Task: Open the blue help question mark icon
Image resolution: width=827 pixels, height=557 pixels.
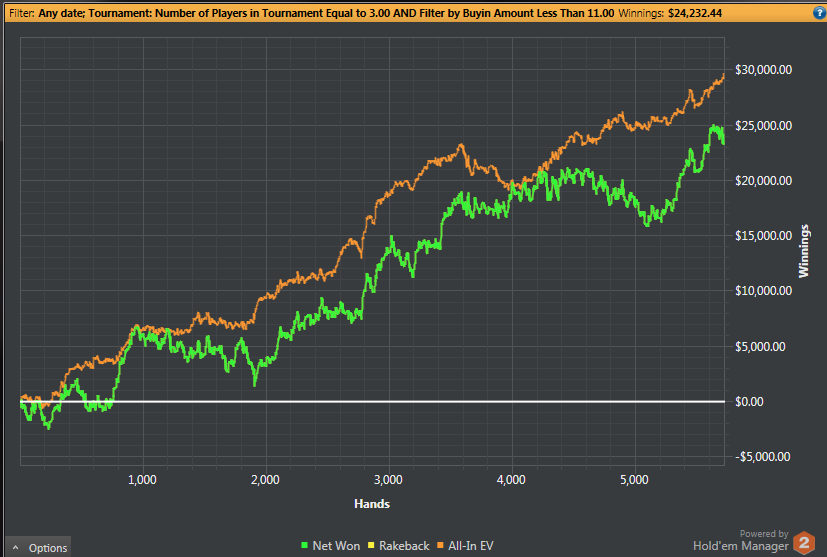Action: pos(820,13)
